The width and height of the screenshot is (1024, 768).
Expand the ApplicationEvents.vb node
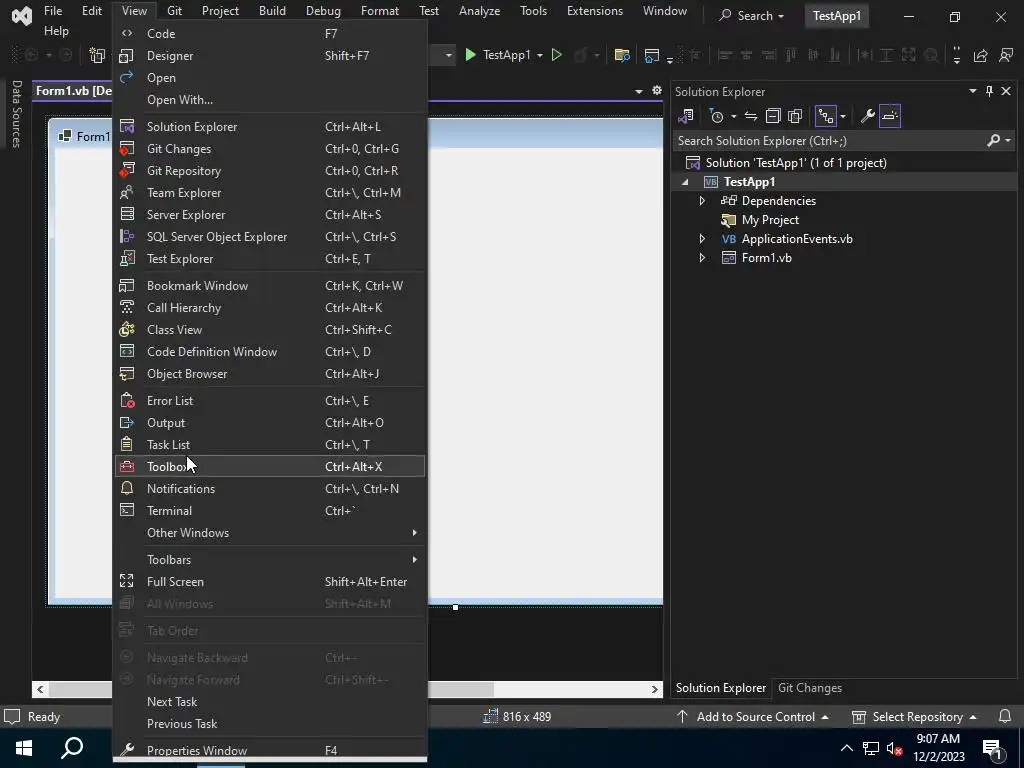pos(702,238)
